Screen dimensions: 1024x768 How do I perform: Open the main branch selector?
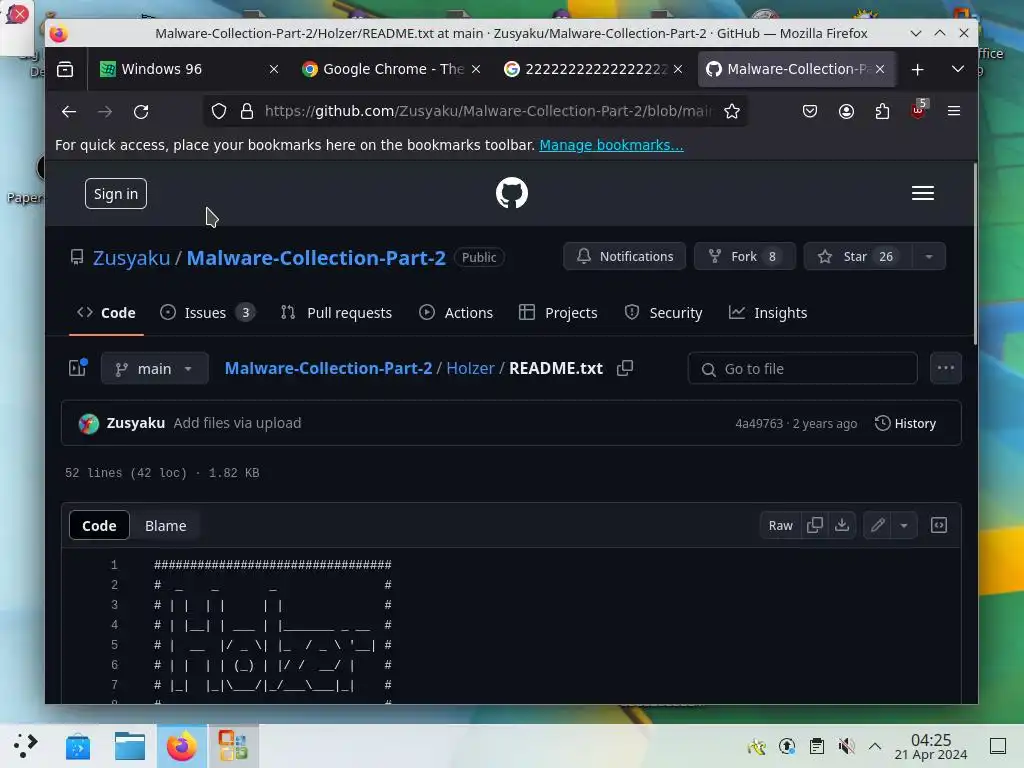coord(155,369)
